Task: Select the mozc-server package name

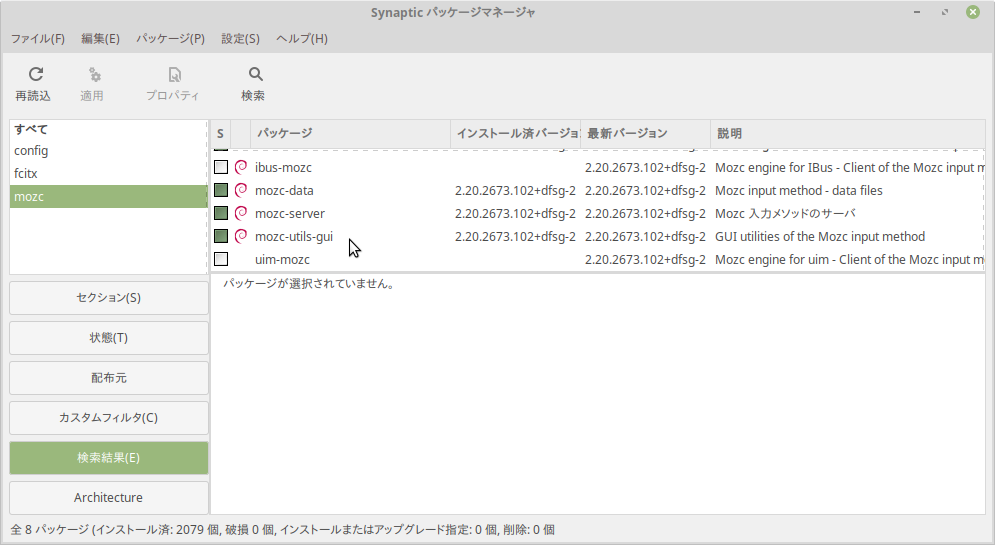Action: coord(290,213)
